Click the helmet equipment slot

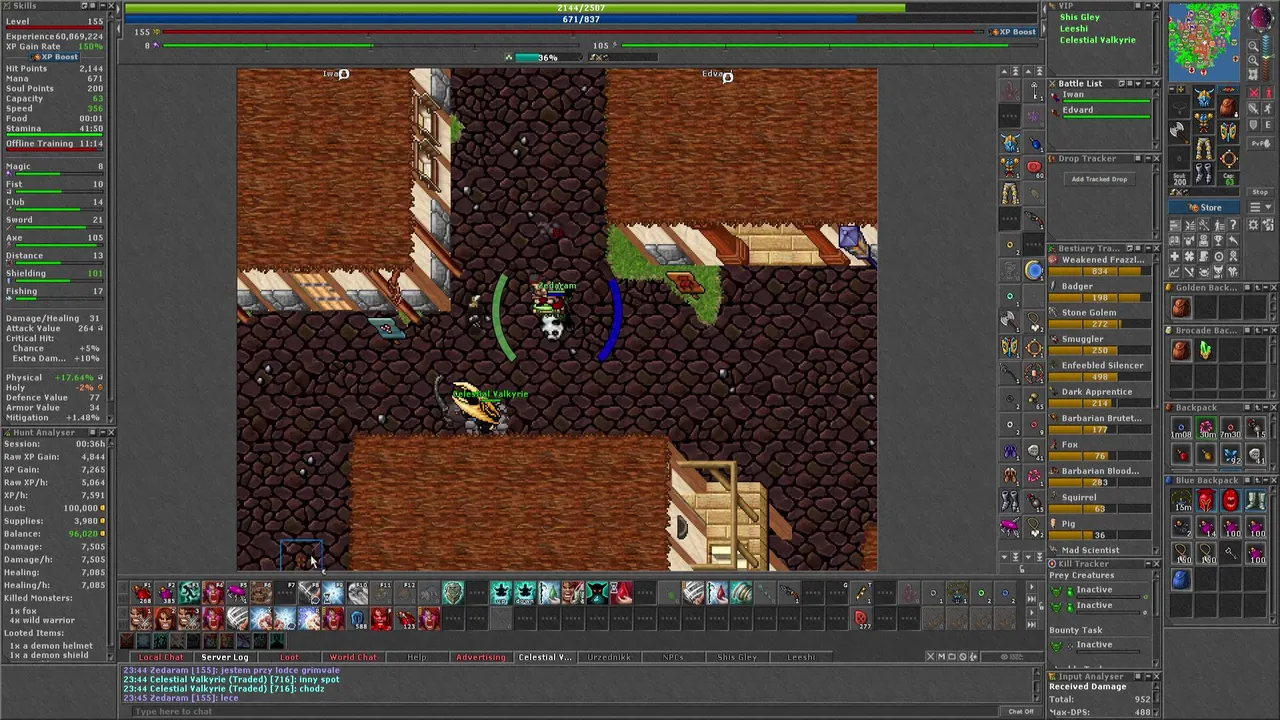click(x=1204, y=97)
